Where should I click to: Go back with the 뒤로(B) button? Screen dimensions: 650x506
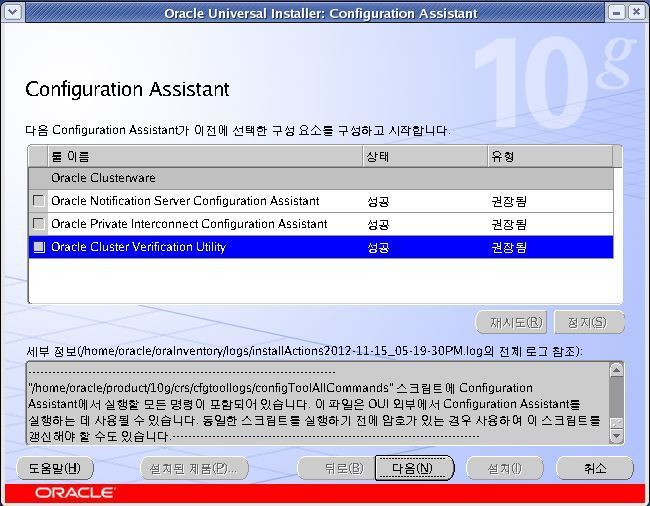coord(335,468)
